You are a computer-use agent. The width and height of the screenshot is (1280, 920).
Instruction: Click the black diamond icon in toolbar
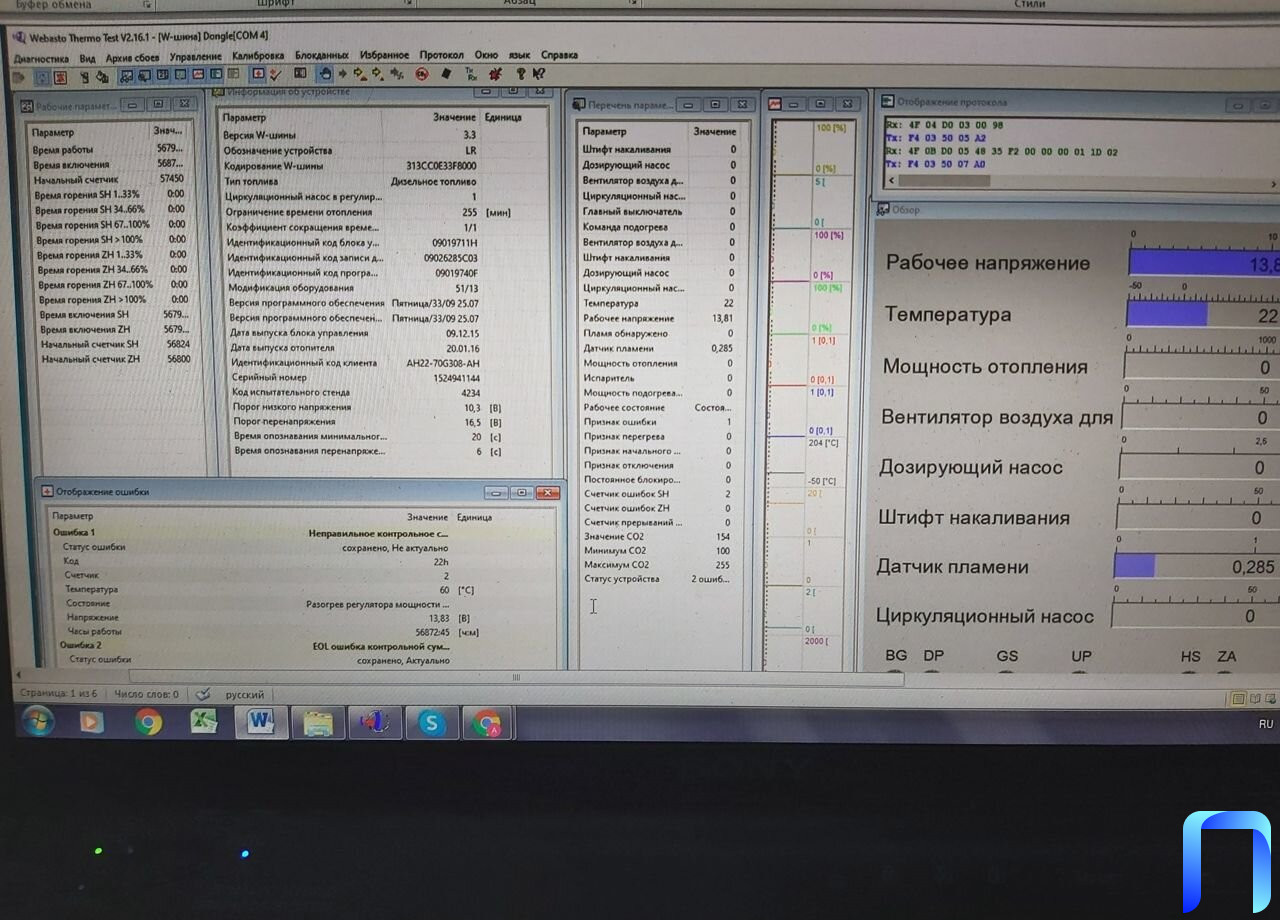pos(445,75)
